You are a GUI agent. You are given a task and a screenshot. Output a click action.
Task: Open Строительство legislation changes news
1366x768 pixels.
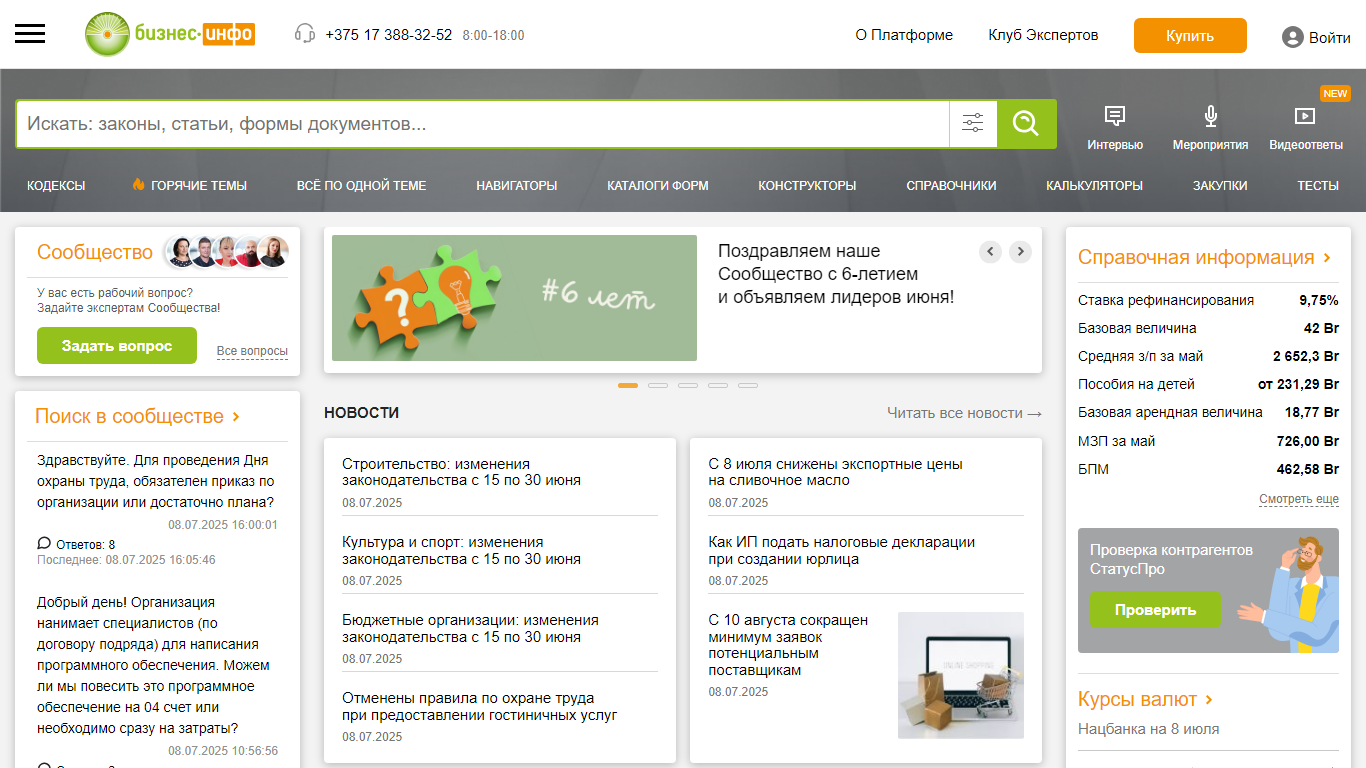point(461,472)
